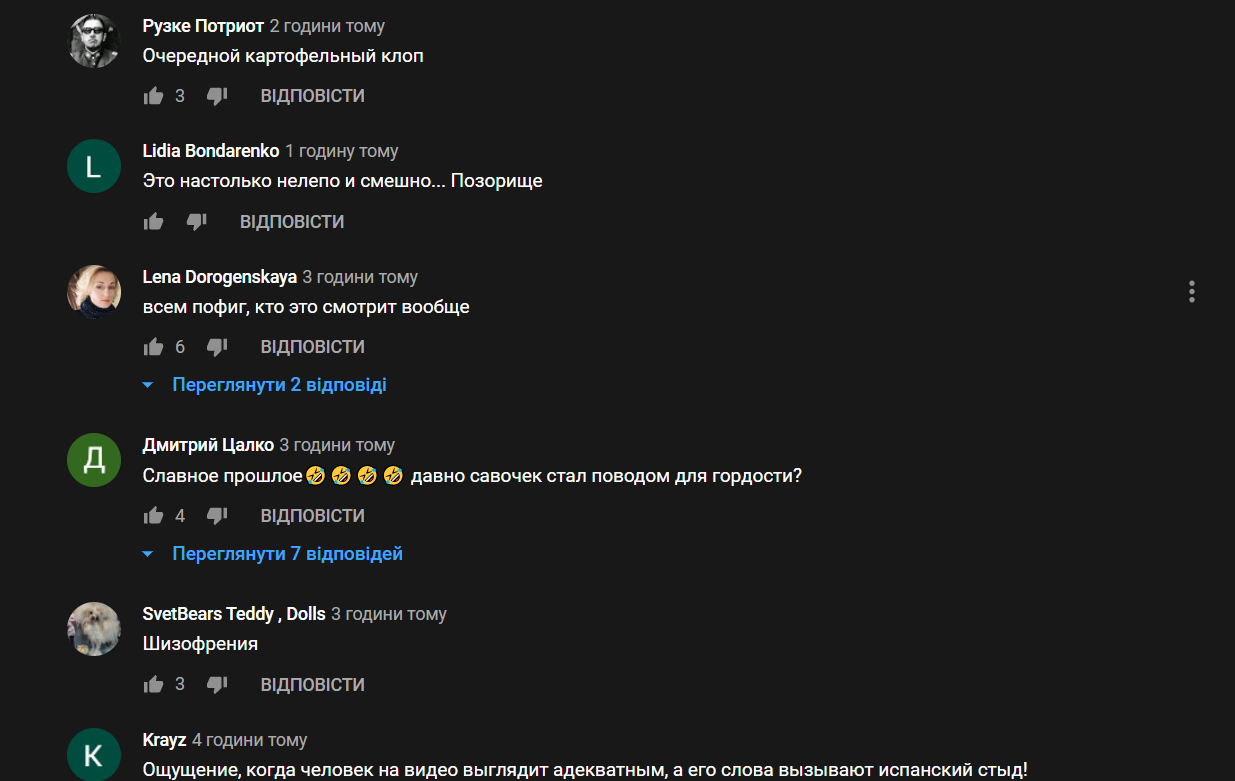Reply to Рузке Потриот's comment
This screenshot has width=1235, height=781.
point(312,96)
